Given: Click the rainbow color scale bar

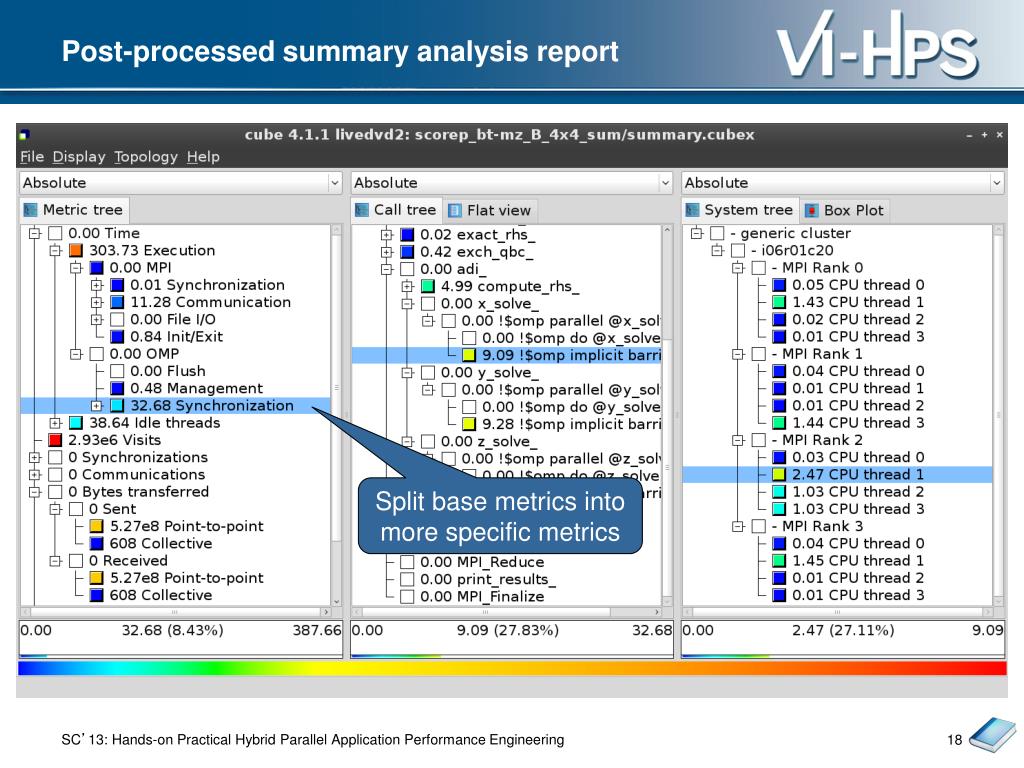Looking at the screenshot, I should tap(512, 668).
